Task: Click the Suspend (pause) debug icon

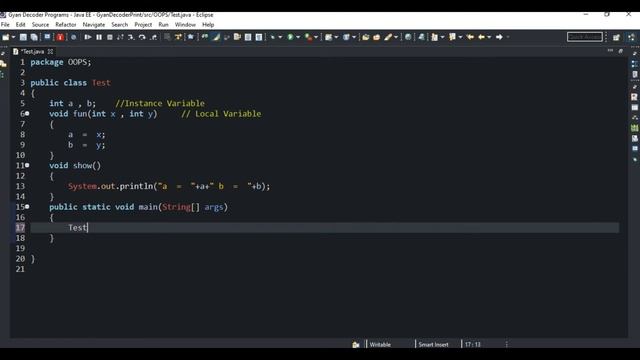Action: 99,37
